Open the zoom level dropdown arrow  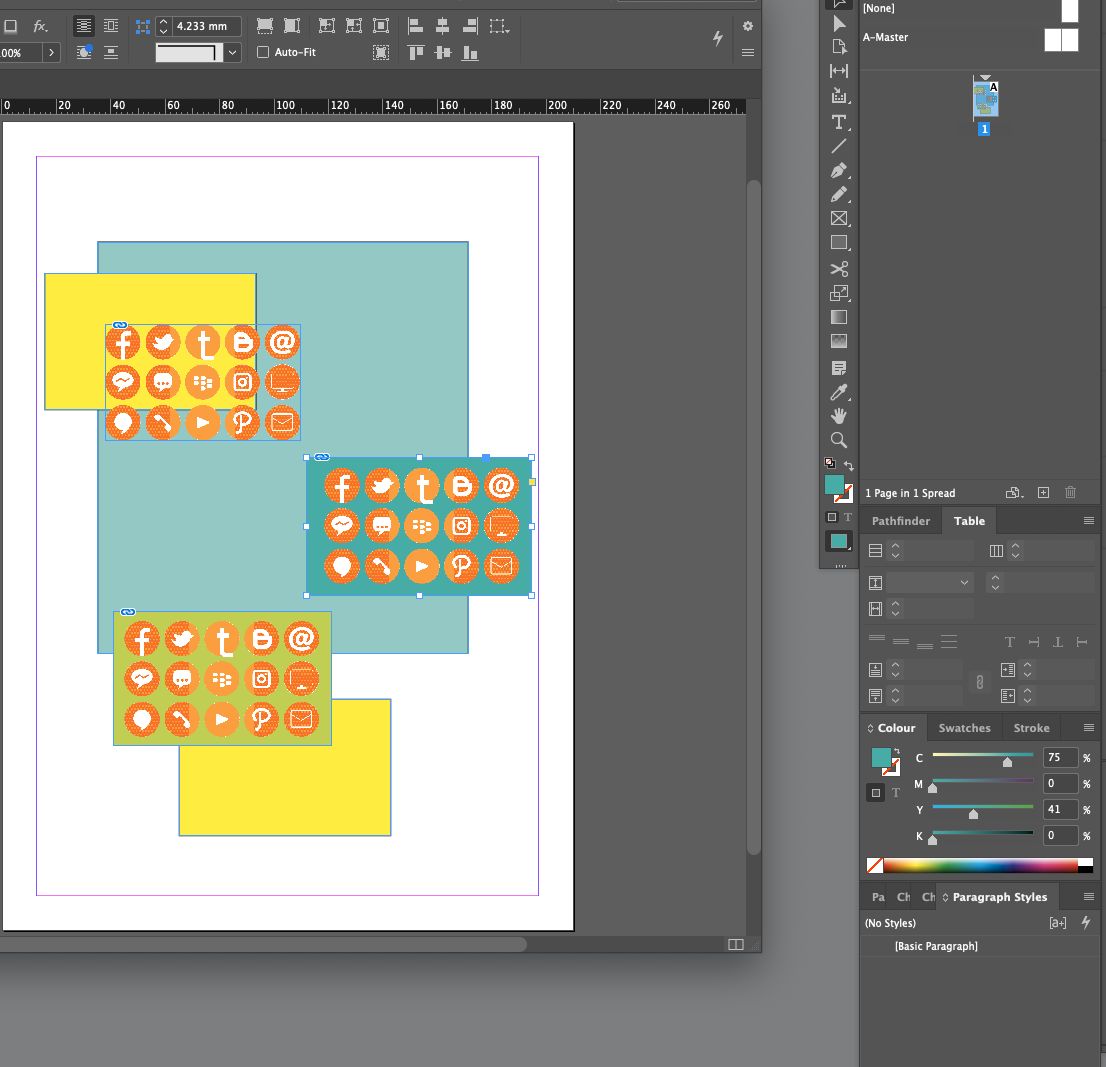[x=51, y=52]
